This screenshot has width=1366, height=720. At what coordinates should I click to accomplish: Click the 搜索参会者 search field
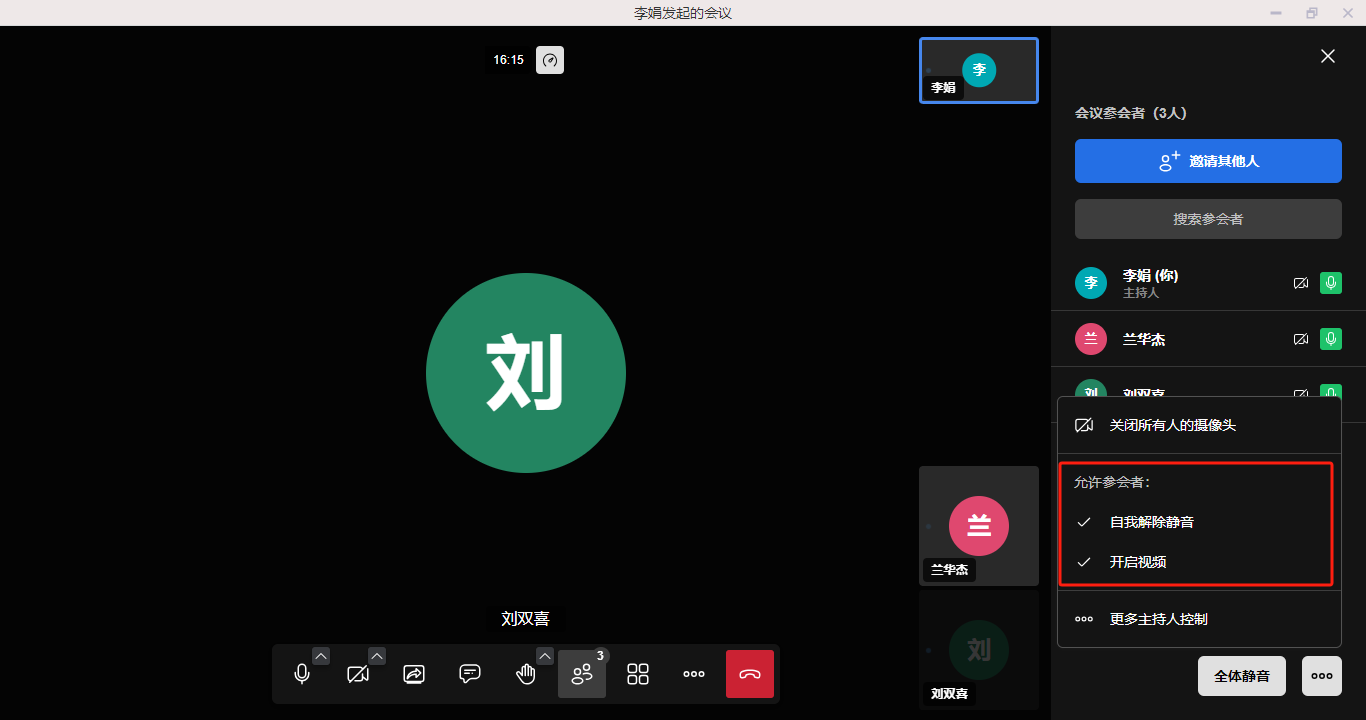[1208, 219]
